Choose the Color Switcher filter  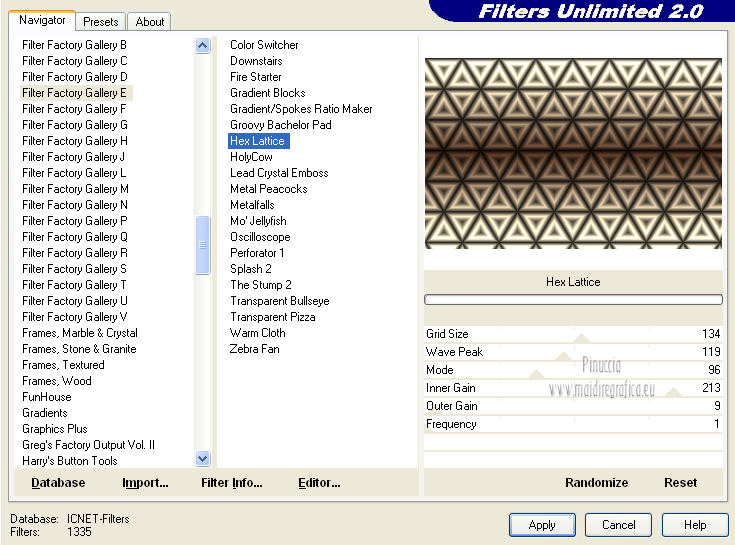pos(264,45)
